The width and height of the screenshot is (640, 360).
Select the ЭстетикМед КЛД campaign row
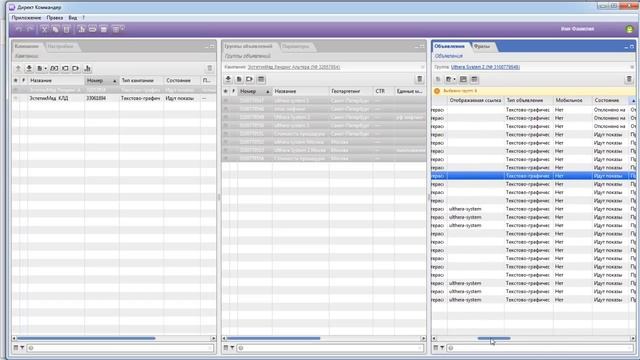tap(114, 98)
